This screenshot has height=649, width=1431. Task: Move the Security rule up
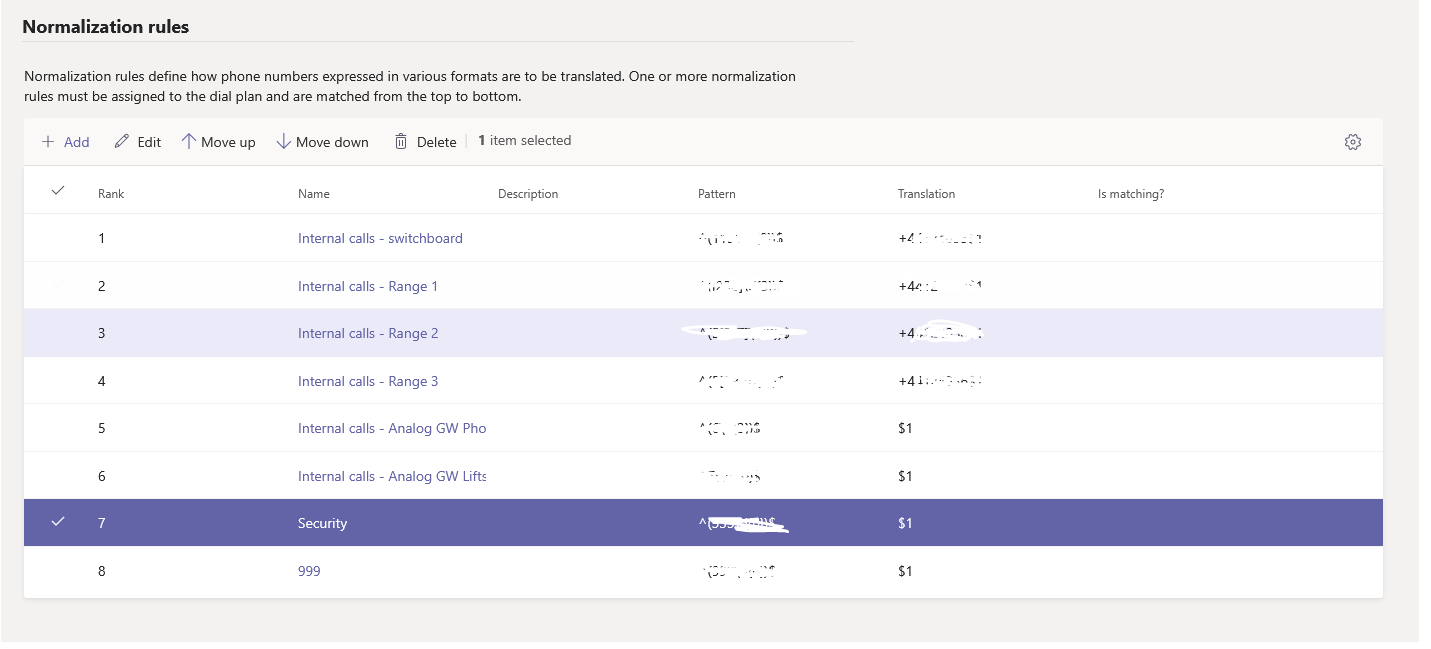[218, 141]
